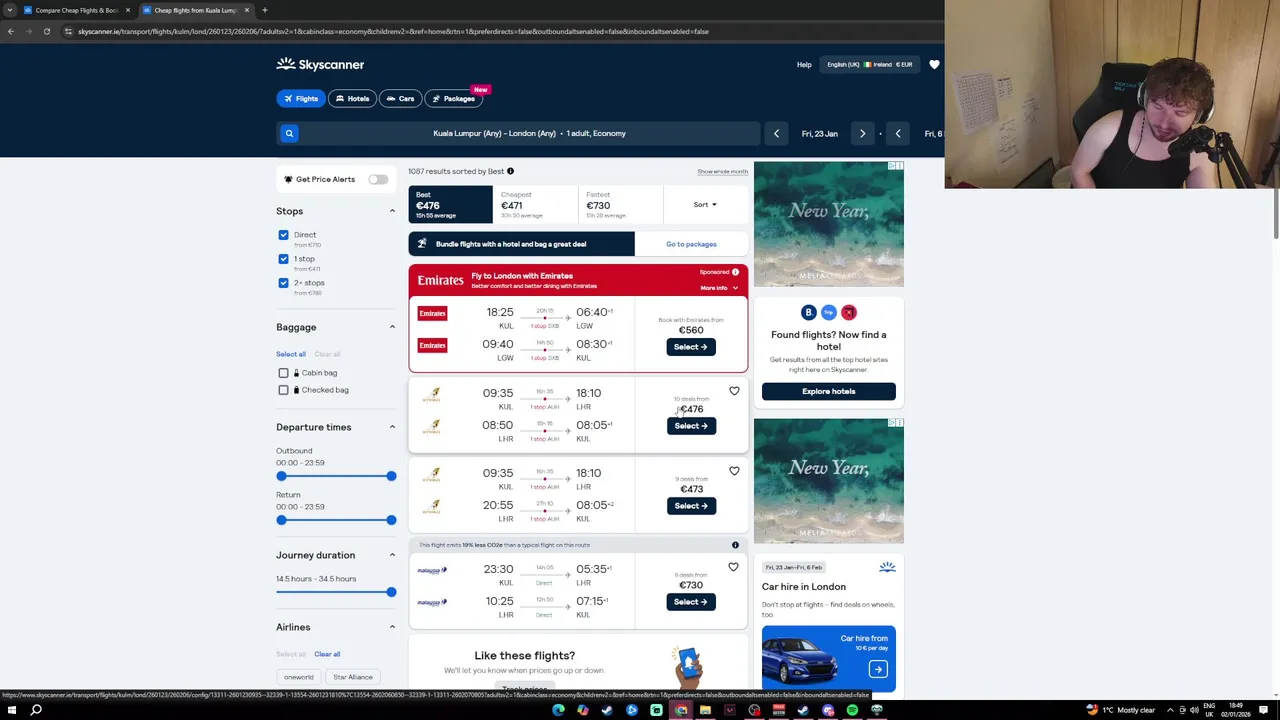The width and height of the screenshot is (1280, 720).
Task: Check the Cabin bag checkbox
Action: (x=283, y=373)
